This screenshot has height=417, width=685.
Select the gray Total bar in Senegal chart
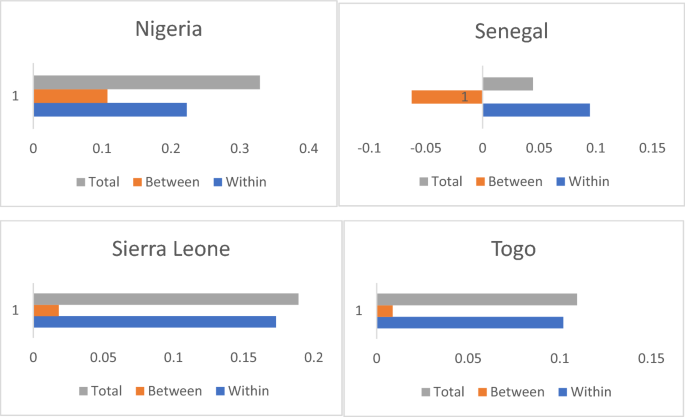tap(508, 83)
